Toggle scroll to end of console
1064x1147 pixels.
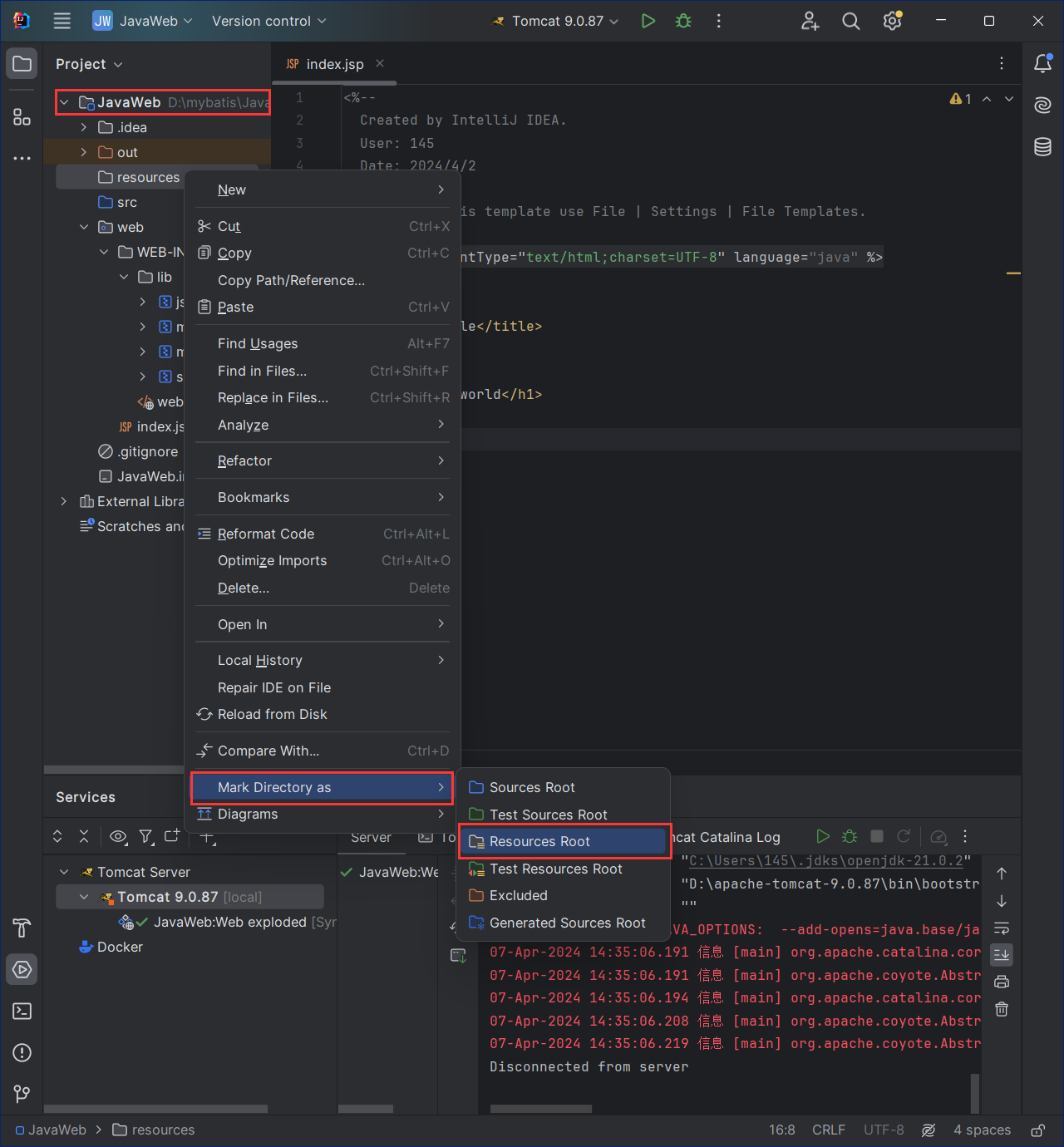pyautogui.click(x=1002, y=954)
